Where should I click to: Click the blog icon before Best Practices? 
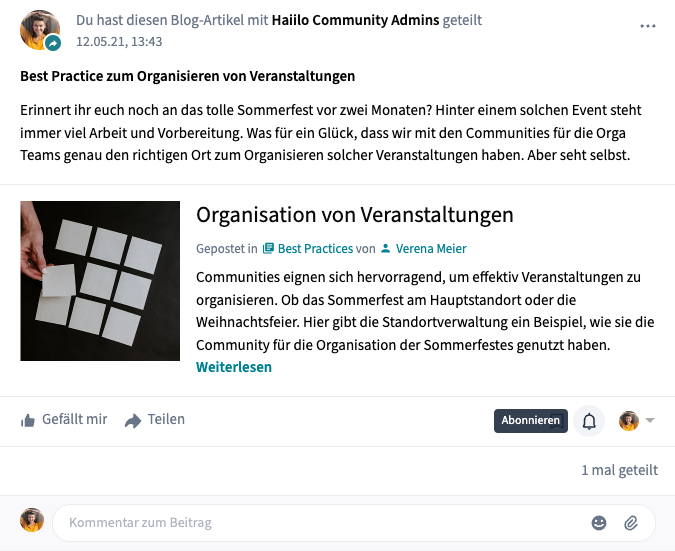[x=268, y=248]
